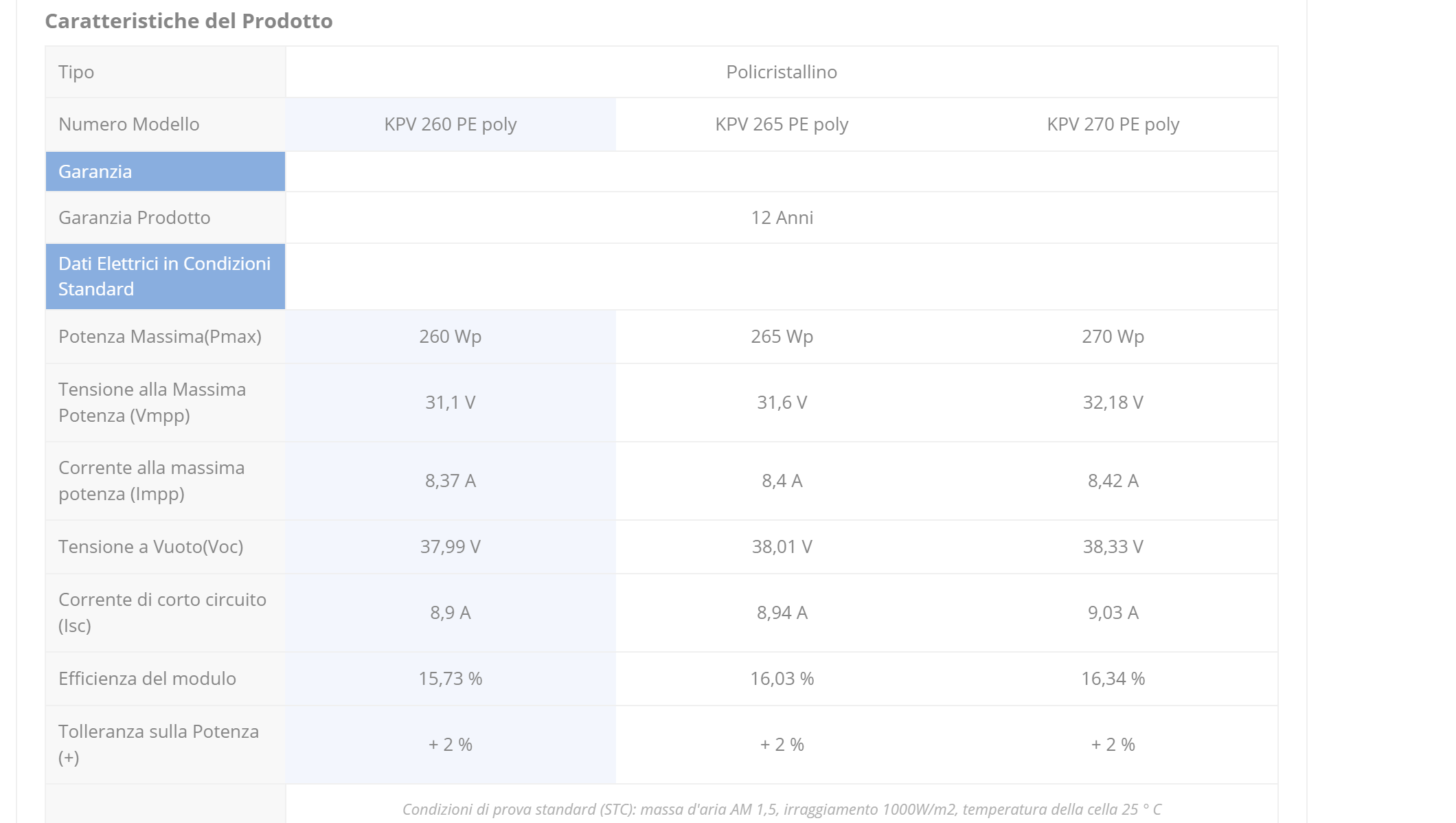The width and height of the screenshot is (1456, 823).
Task: Click the '270 Wp' power value
Action: (x=1113, y=337)
